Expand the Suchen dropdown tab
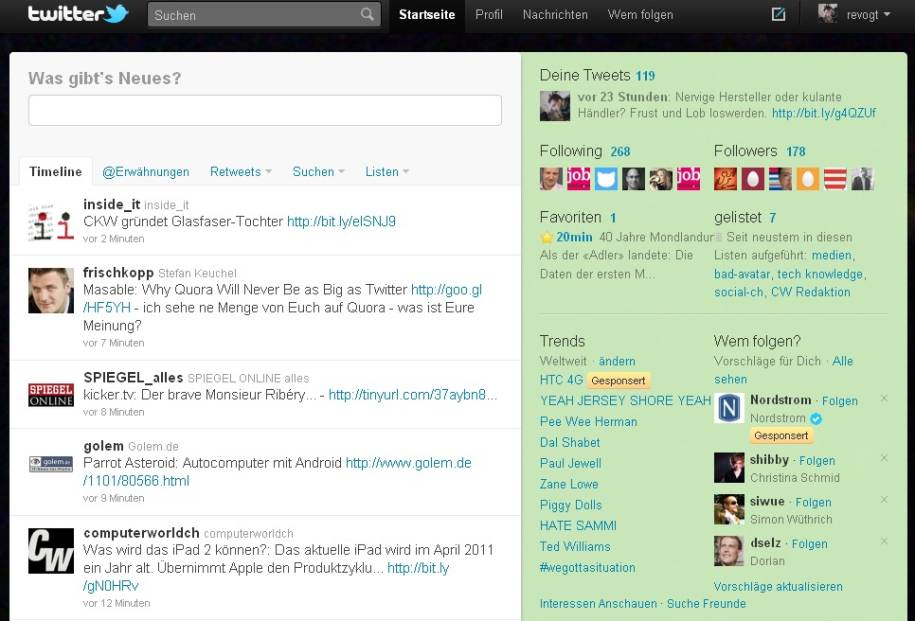This screenshot has height=621, width=915. click(318, 172)
